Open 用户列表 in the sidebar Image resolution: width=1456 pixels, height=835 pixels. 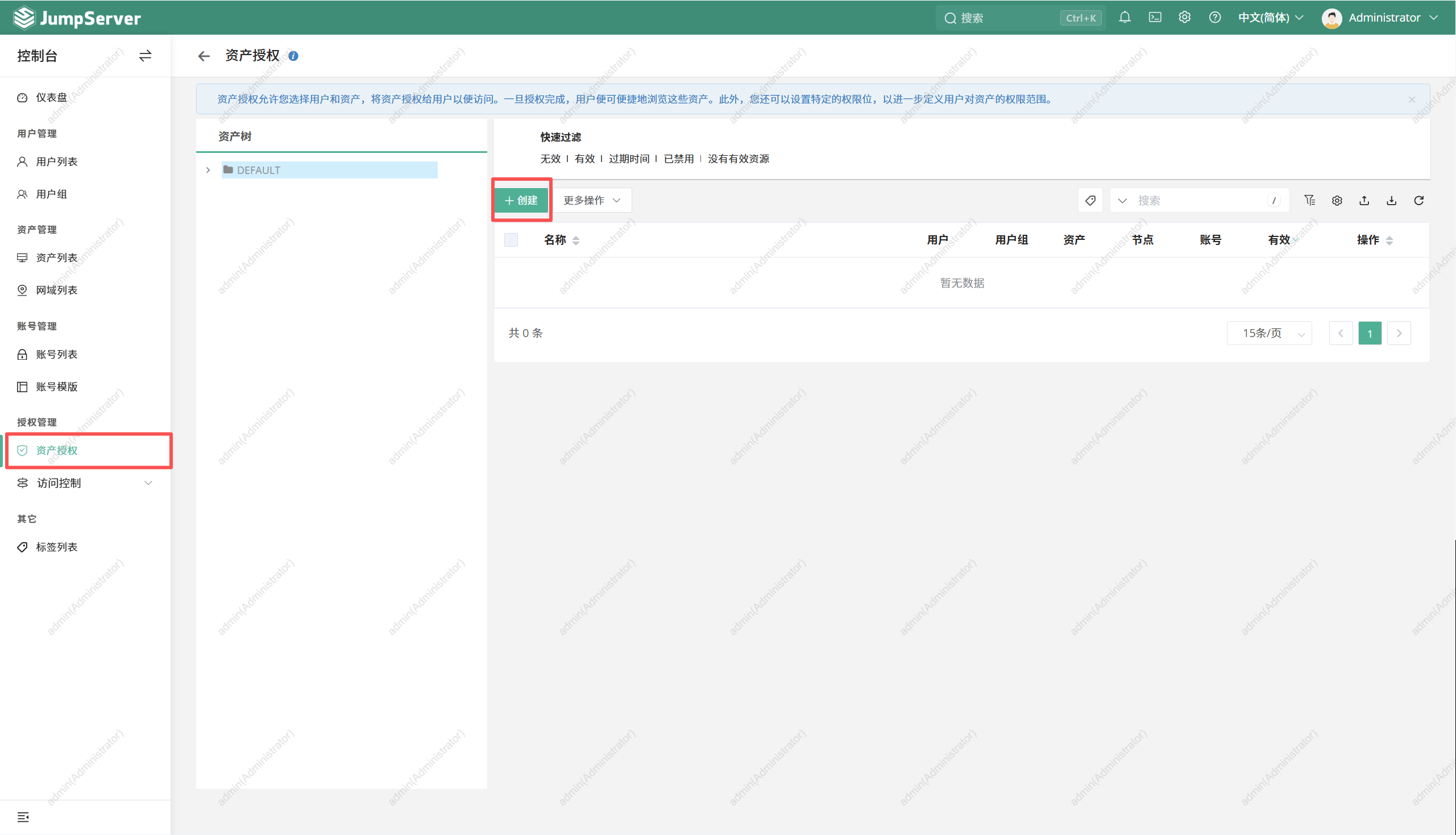56,162
